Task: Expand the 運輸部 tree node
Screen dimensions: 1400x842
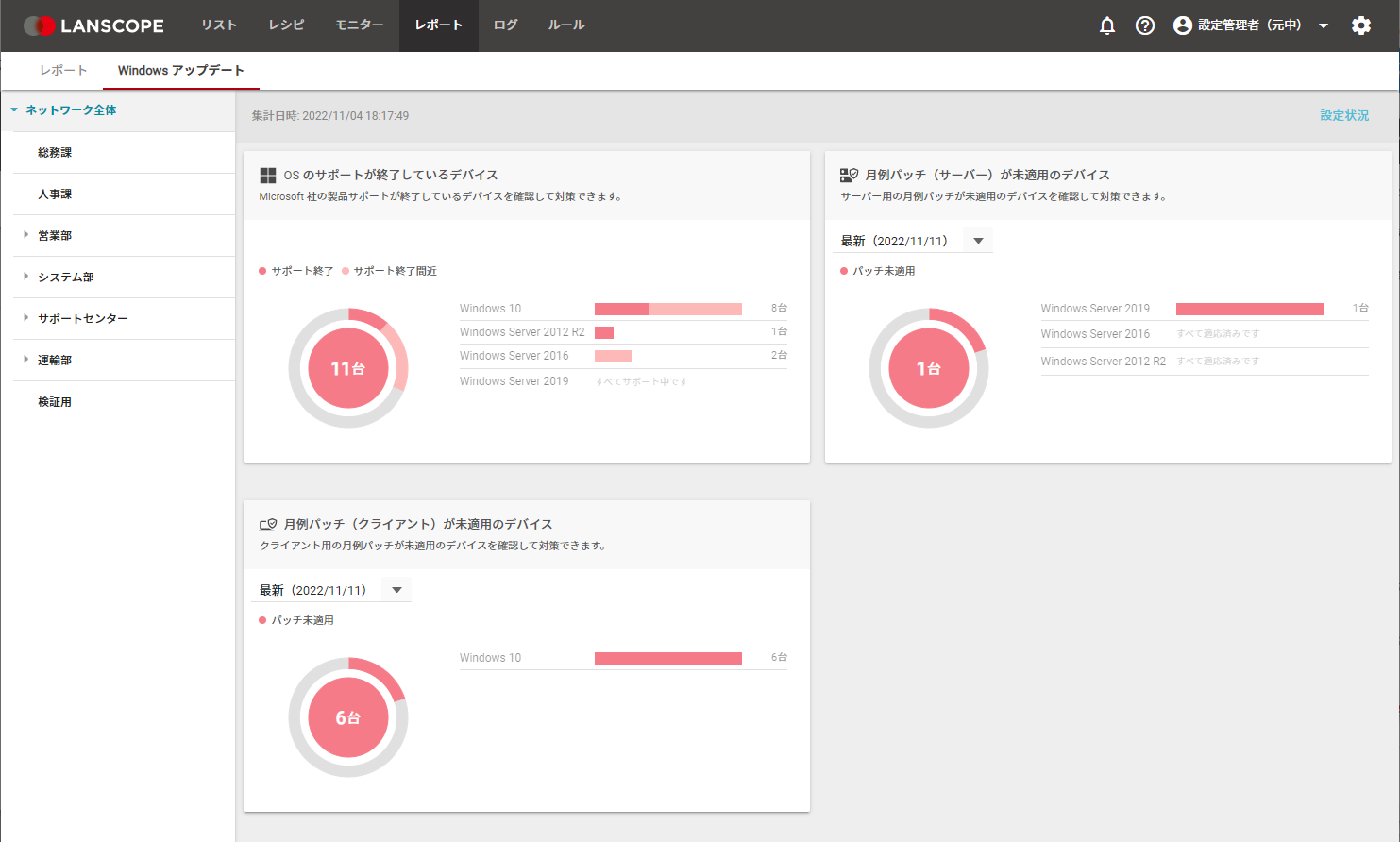Action: (x=25, y=360)
